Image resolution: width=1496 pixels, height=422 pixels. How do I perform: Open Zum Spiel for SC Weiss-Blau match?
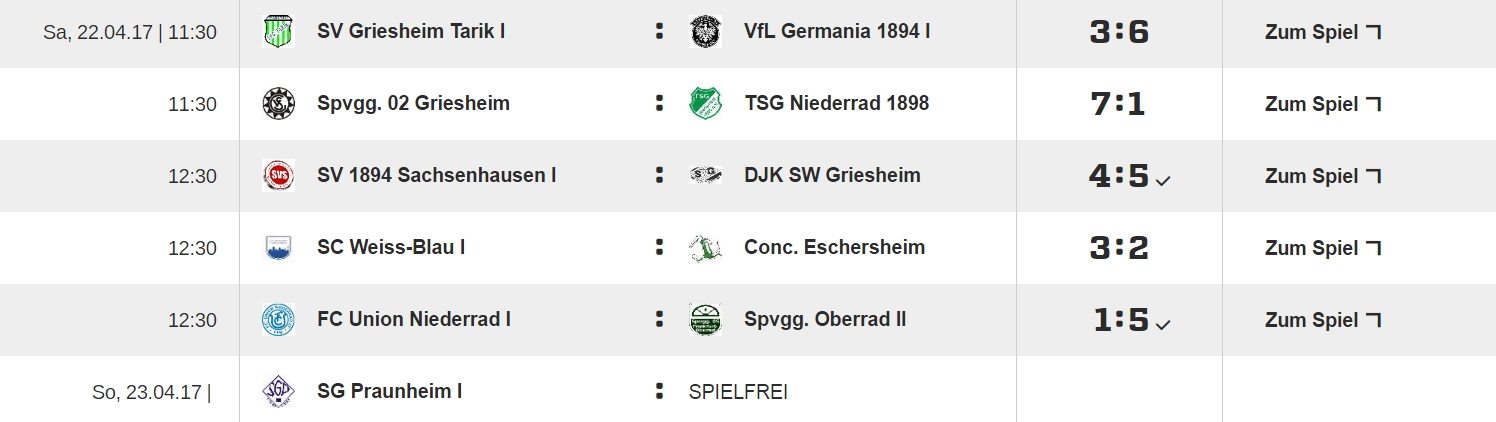(x=1323, y=248)
